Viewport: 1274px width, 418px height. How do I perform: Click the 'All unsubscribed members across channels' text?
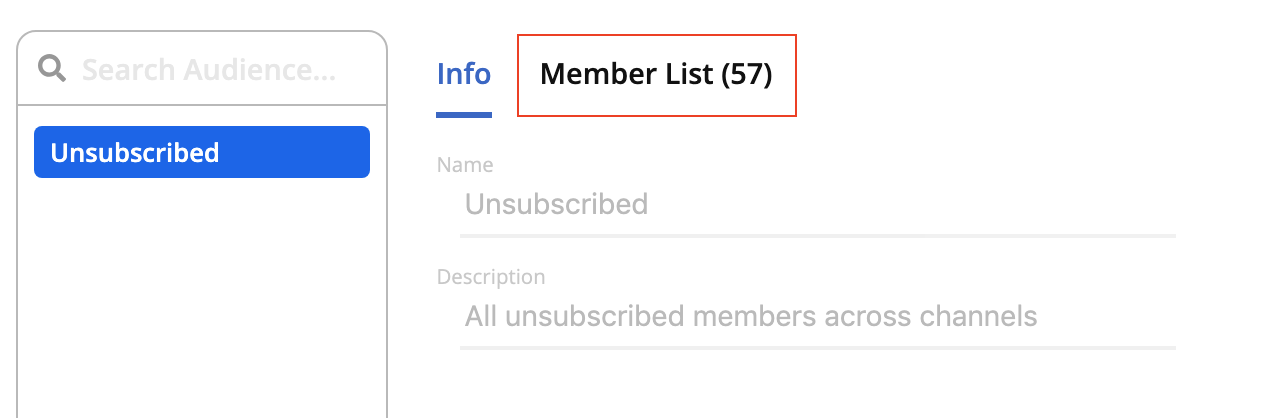click(751, 317)
